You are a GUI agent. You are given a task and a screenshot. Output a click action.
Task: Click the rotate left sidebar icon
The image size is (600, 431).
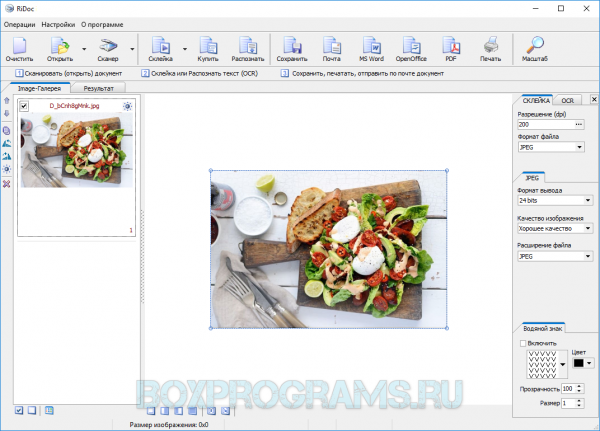(x=7, y=144)
